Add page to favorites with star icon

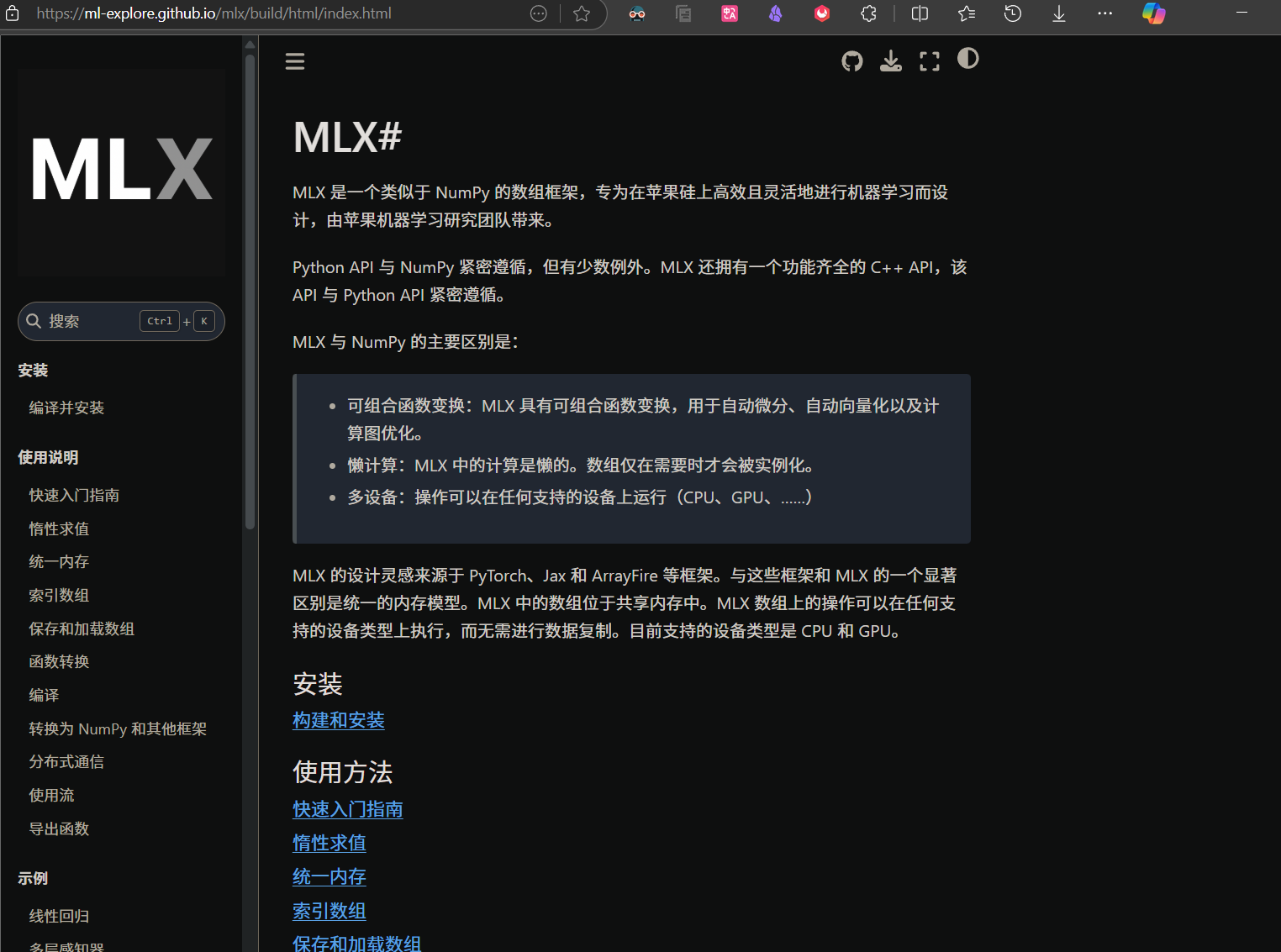tap(582, 13)
